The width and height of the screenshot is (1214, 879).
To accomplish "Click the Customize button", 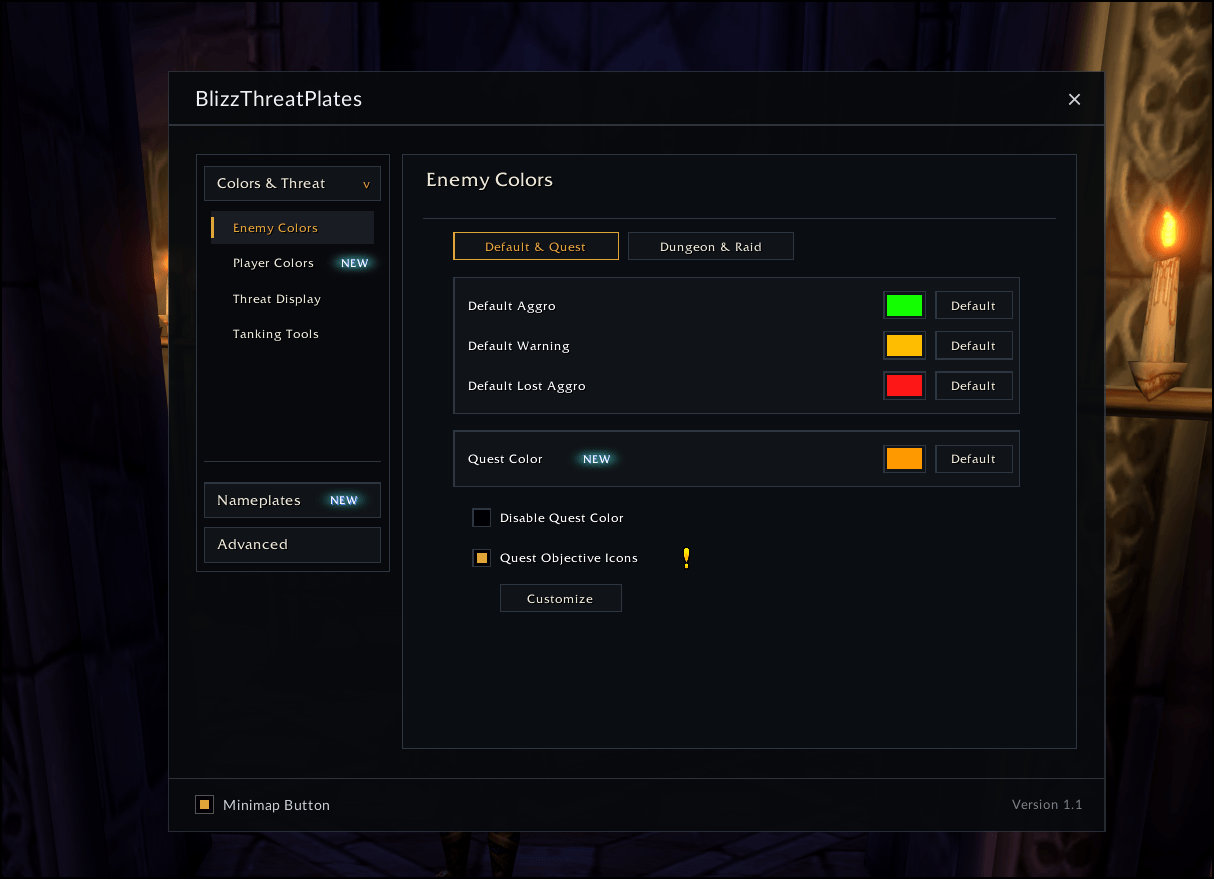I will [560, 598].
